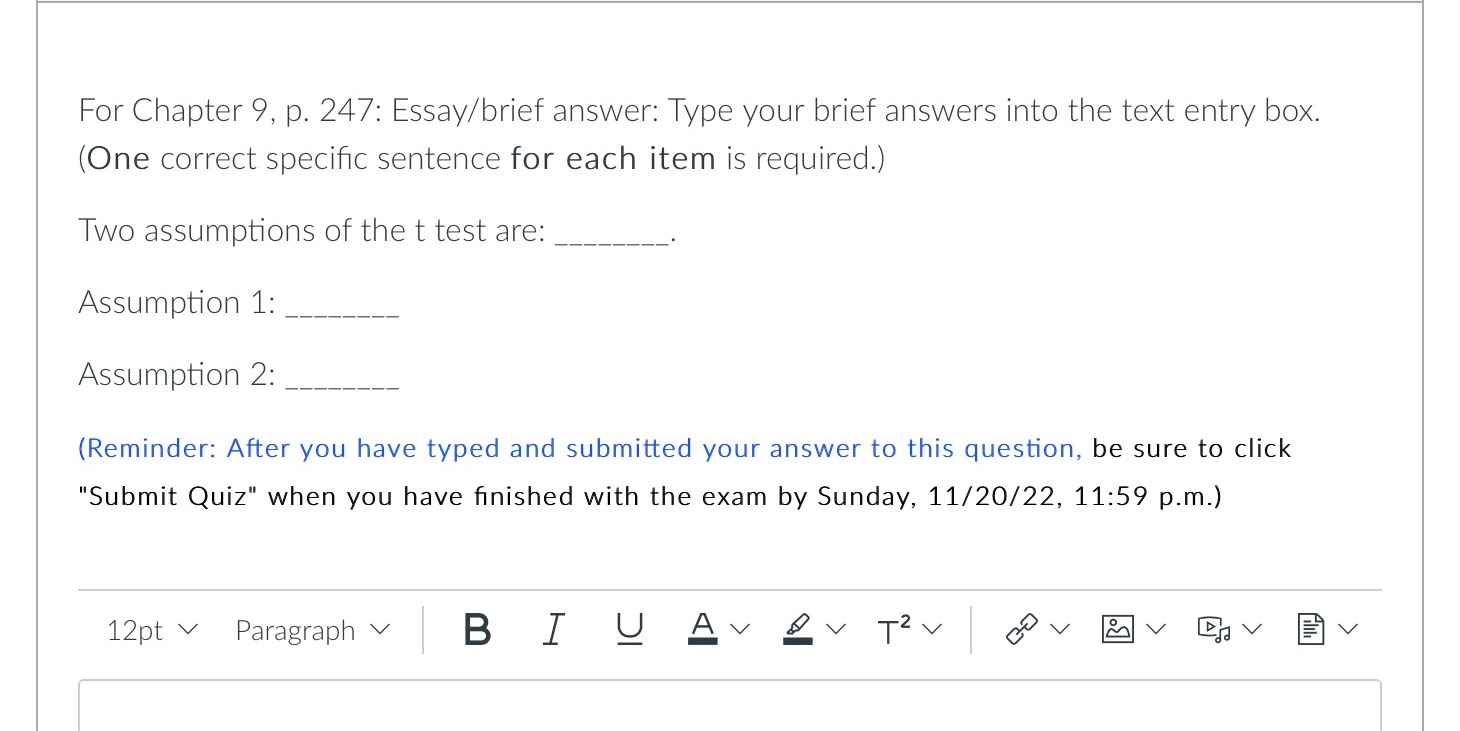Apply bold formatting with the B icon
1460x731 pixels.
tap(477, 629)
